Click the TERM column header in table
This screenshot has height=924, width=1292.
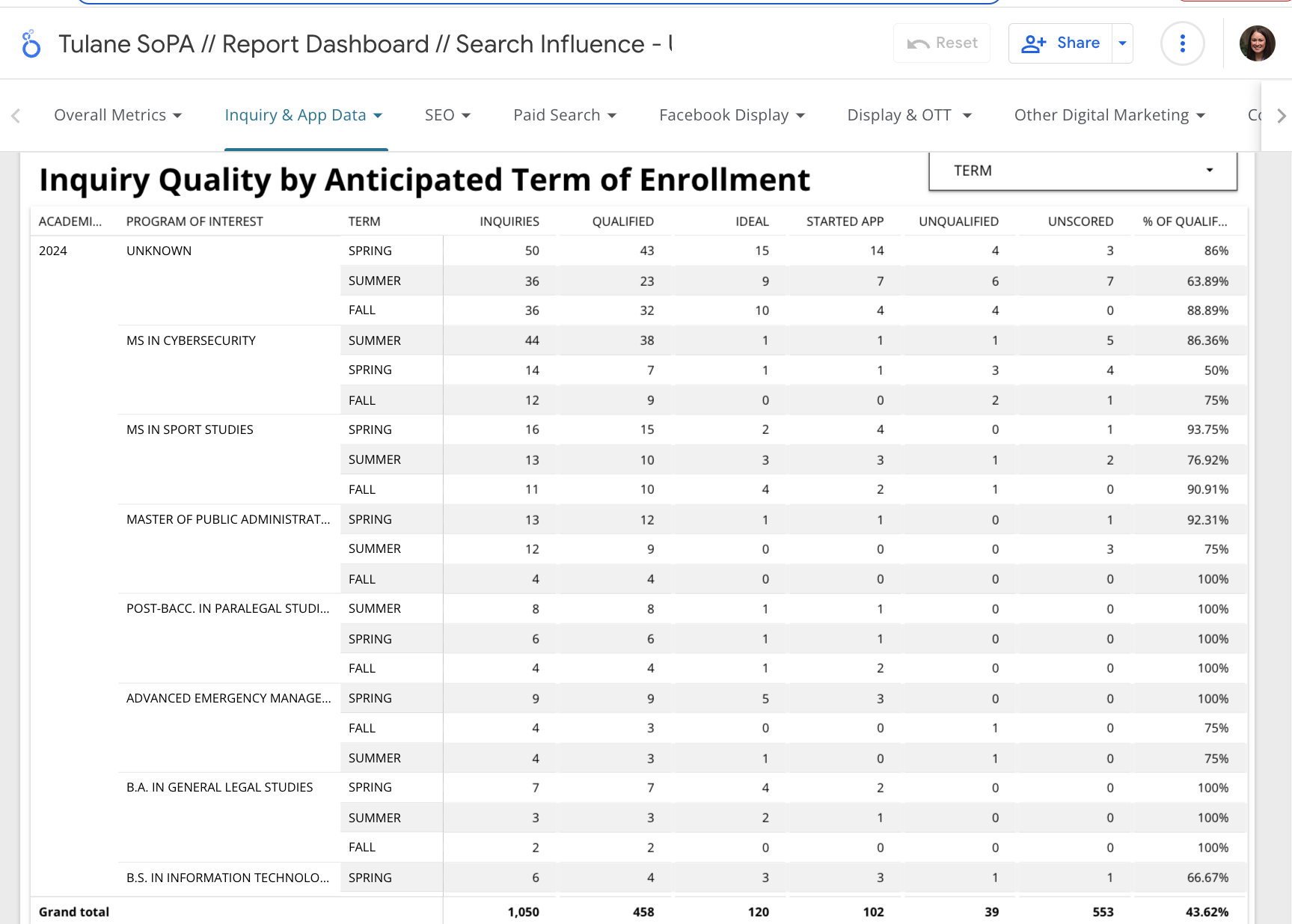tap(364, 221)
